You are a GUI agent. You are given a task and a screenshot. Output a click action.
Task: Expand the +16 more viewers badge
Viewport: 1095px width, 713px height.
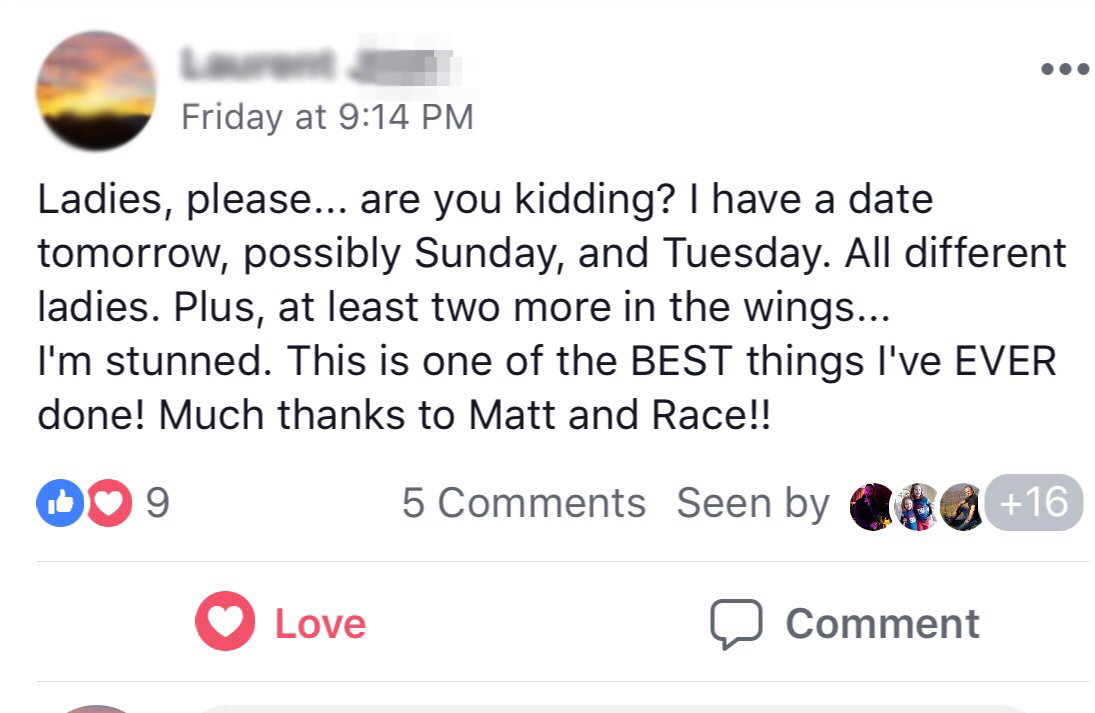coord(1035,502)
